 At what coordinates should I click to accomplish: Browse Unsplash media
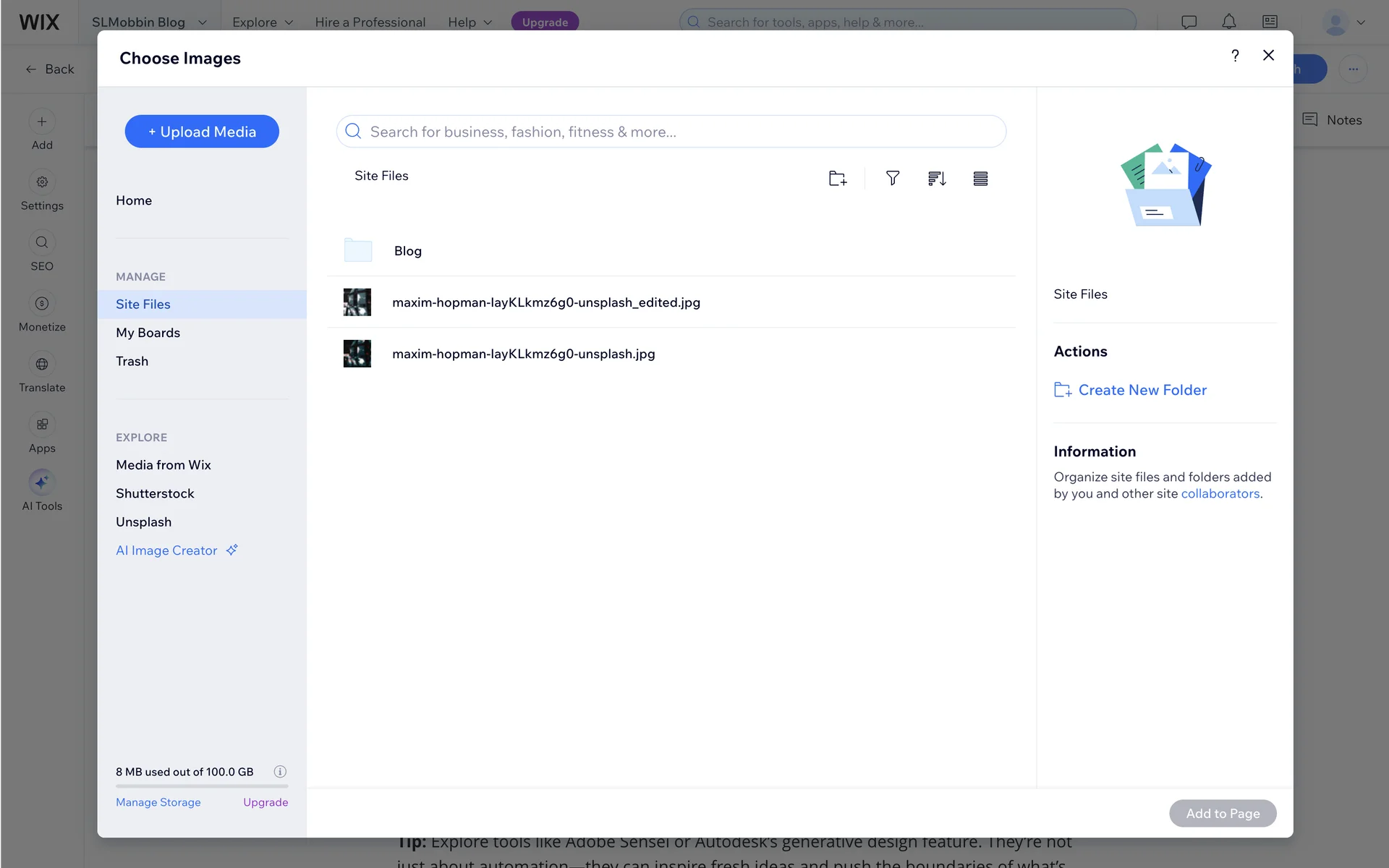click(143, 522)
